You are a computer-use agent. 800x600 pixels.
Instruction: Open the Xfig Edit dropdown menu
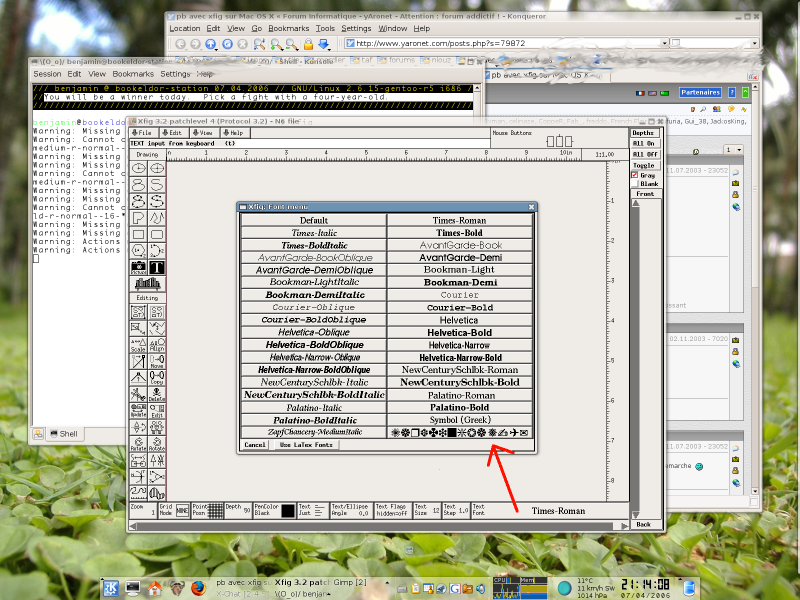pos(172,133)
